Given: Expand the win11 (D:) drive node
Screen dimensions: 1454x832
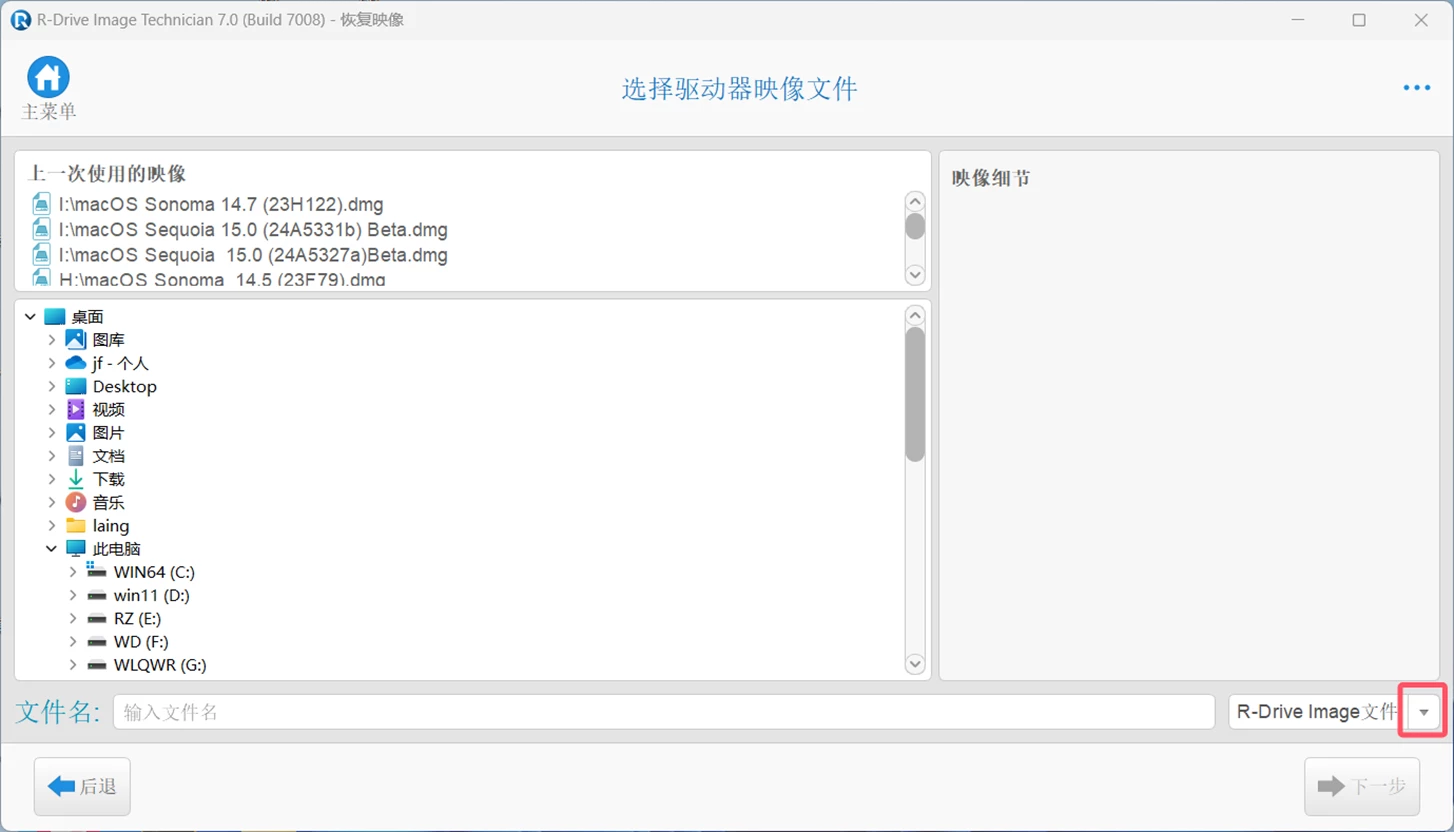Looking at the screenshot, I should 73,596.
